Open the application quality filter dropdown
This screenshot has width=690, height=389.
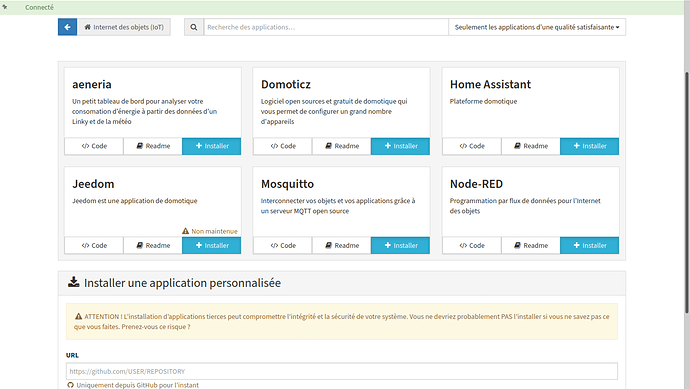tap(537, 27)
